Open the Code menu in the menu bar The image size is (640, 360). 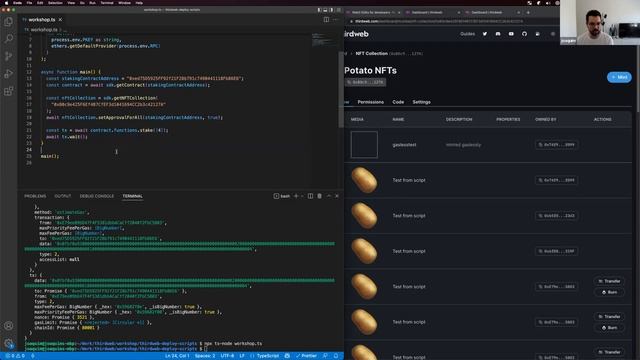17,2
